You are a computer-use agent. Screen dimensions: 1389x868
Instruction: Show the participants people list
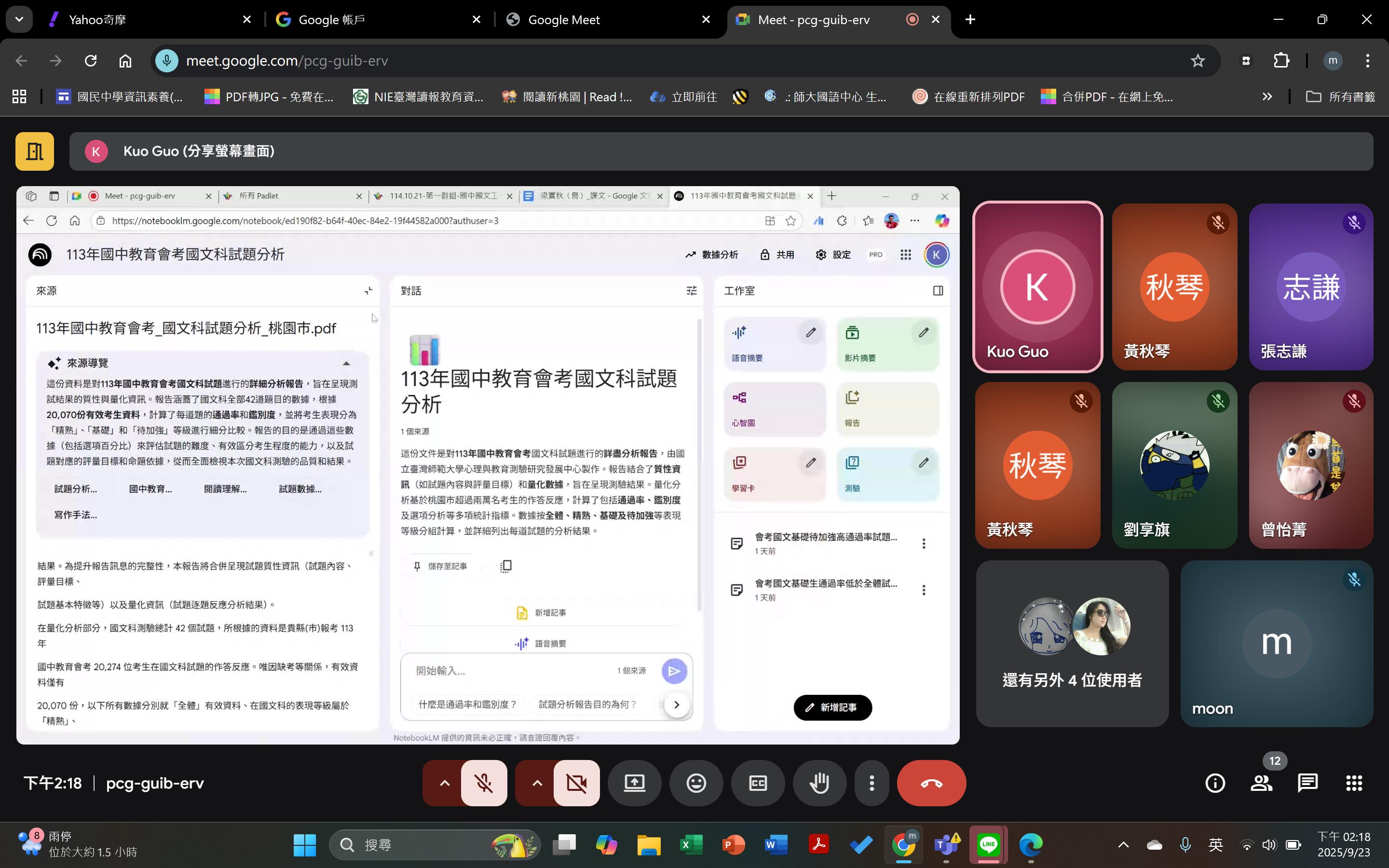(1261, 783)
